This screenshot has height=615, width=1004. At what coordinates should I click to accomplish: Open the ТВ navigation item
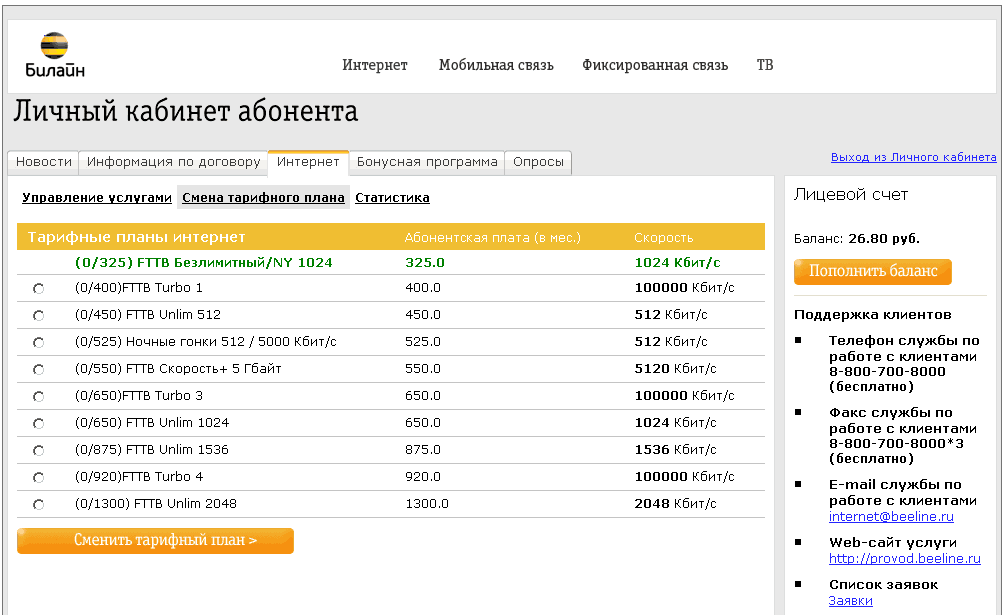click(765, 65)
